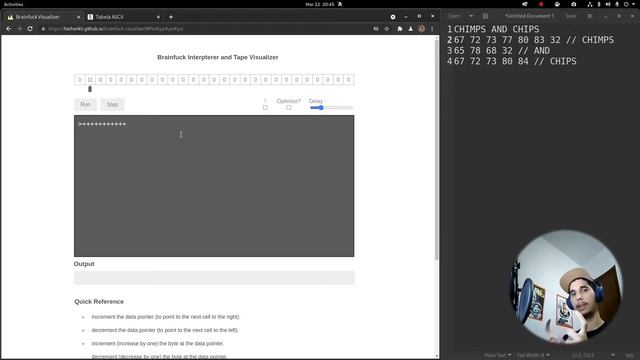
Task: Close the Tabela ASCII tab
Action: pos(158,17)
